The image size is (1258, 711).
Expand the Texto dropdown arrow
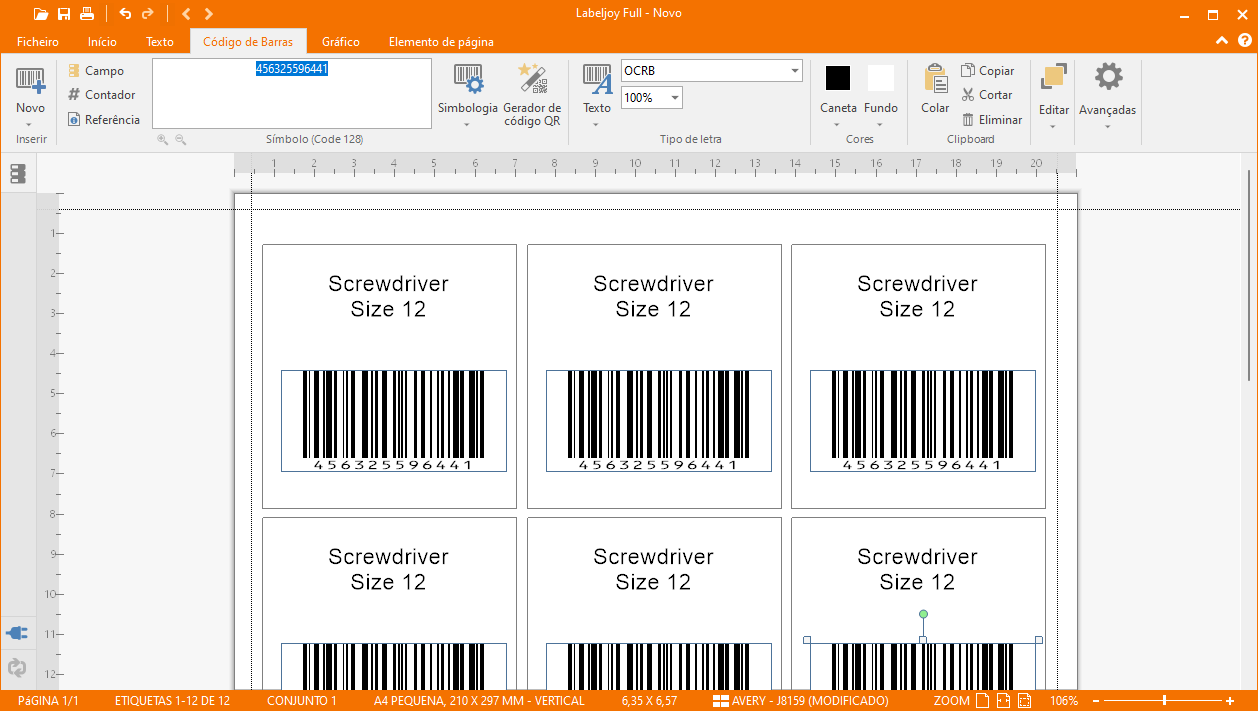click(597, 125)
